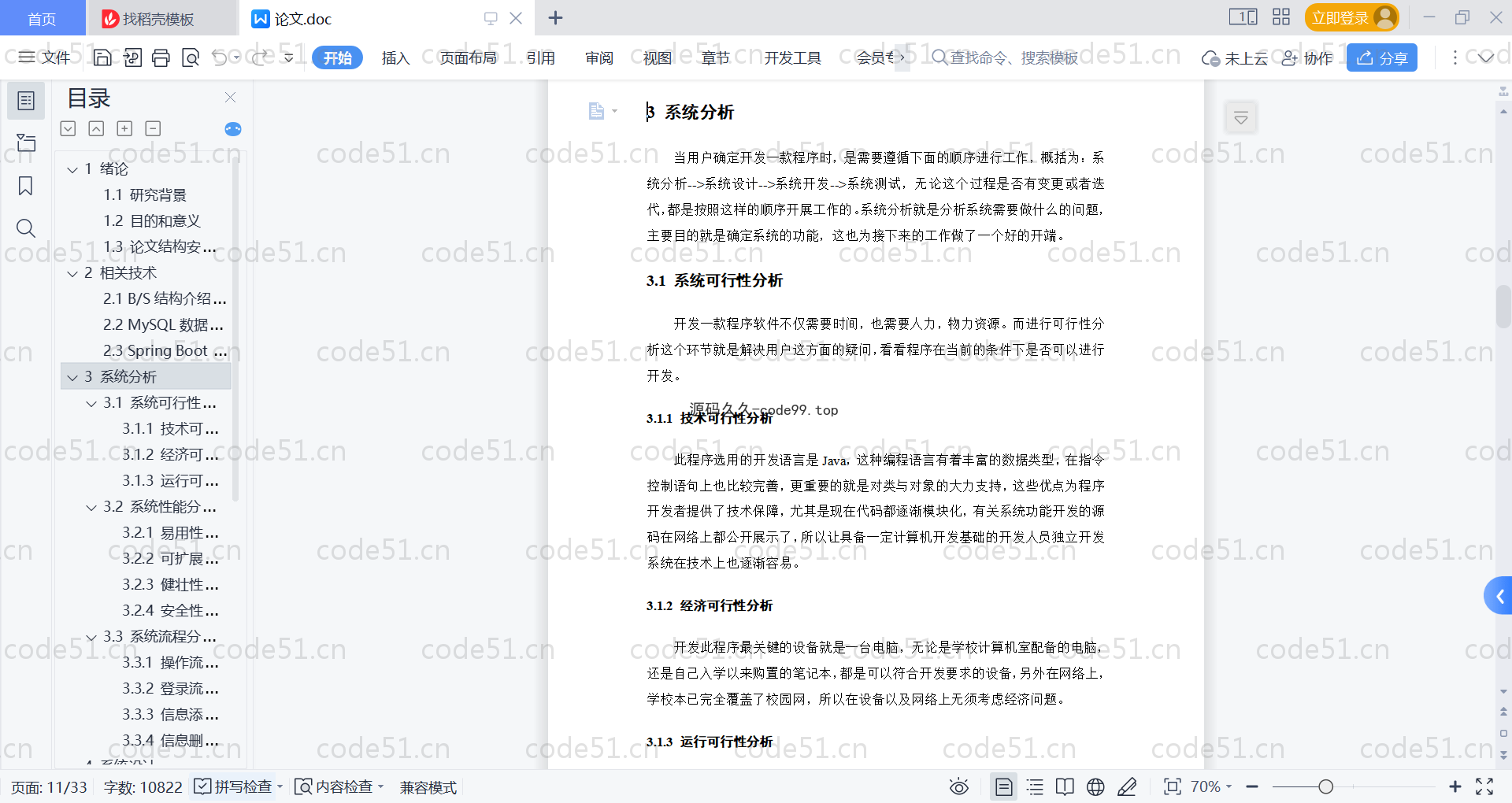Click demote heading level icon in TOC panel
This screenshot has height=803, width=1512.
68,128
